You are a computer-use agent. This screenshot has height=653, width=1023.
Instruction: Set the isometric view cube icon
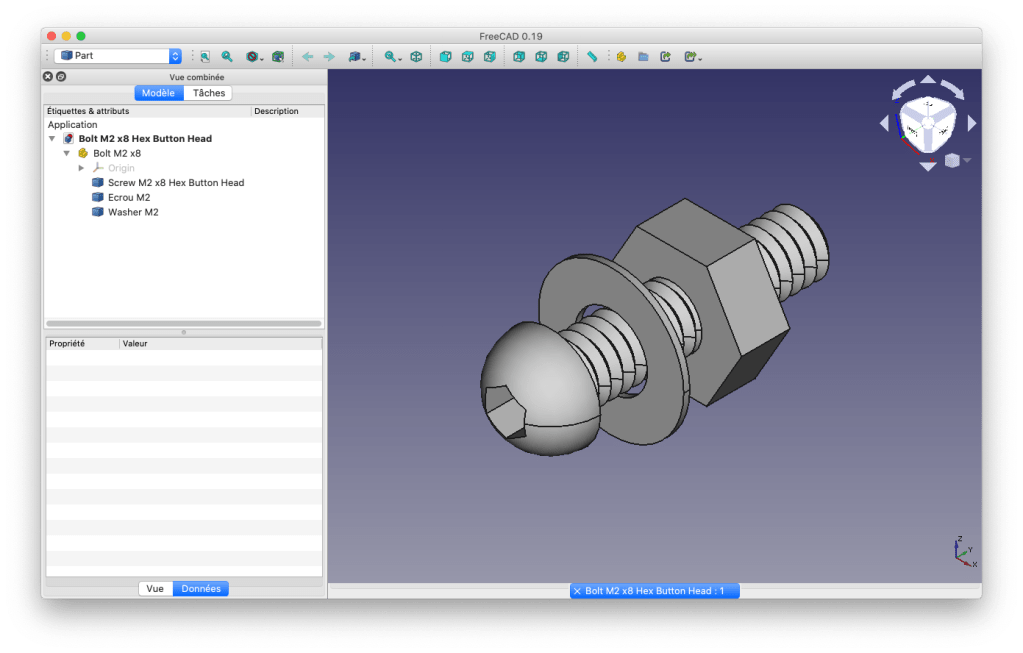point(416,57)
